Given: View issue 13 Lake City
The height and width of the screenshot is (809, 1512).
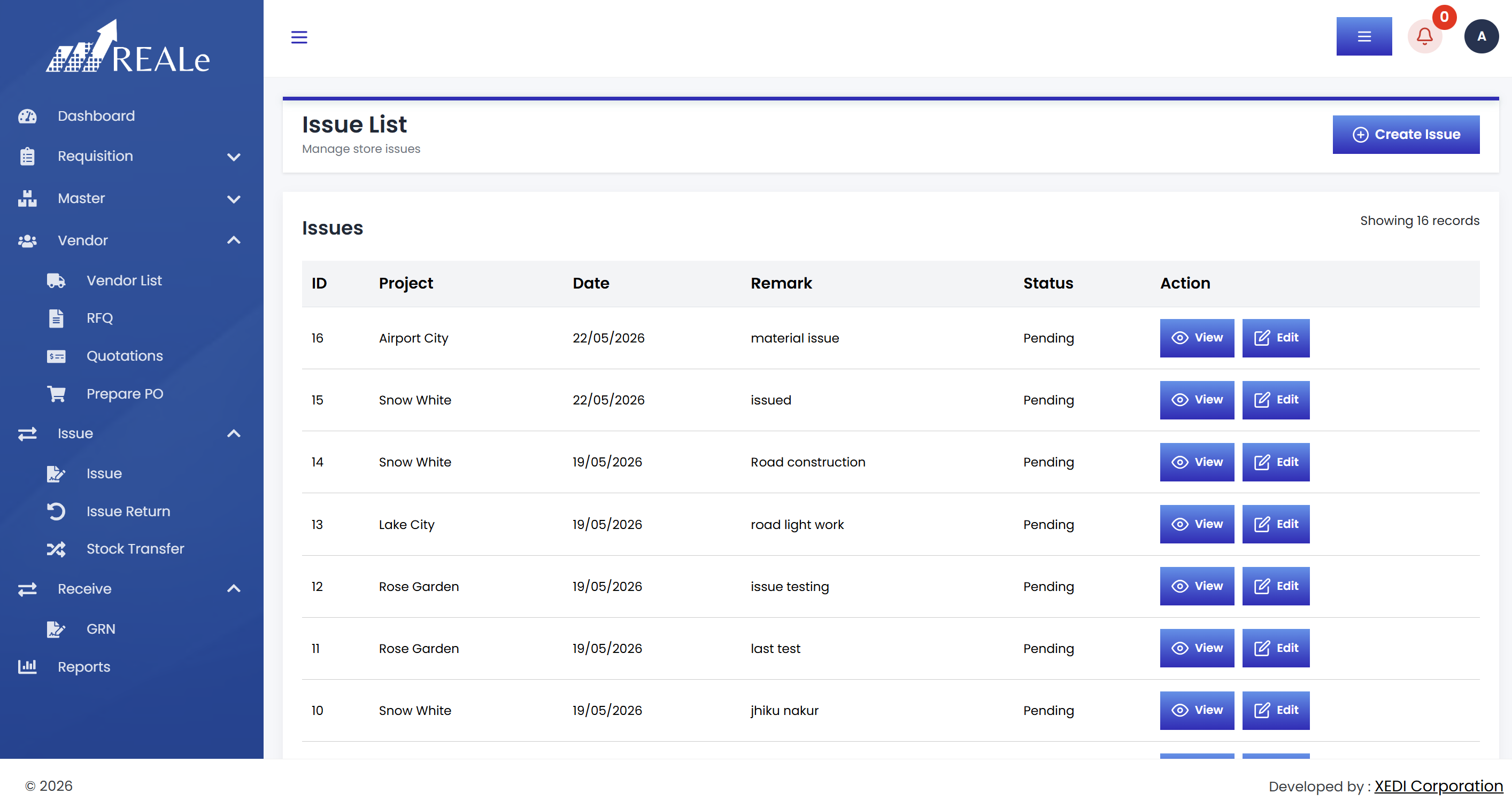Looking at the screenshot, I should [1197, 525].
